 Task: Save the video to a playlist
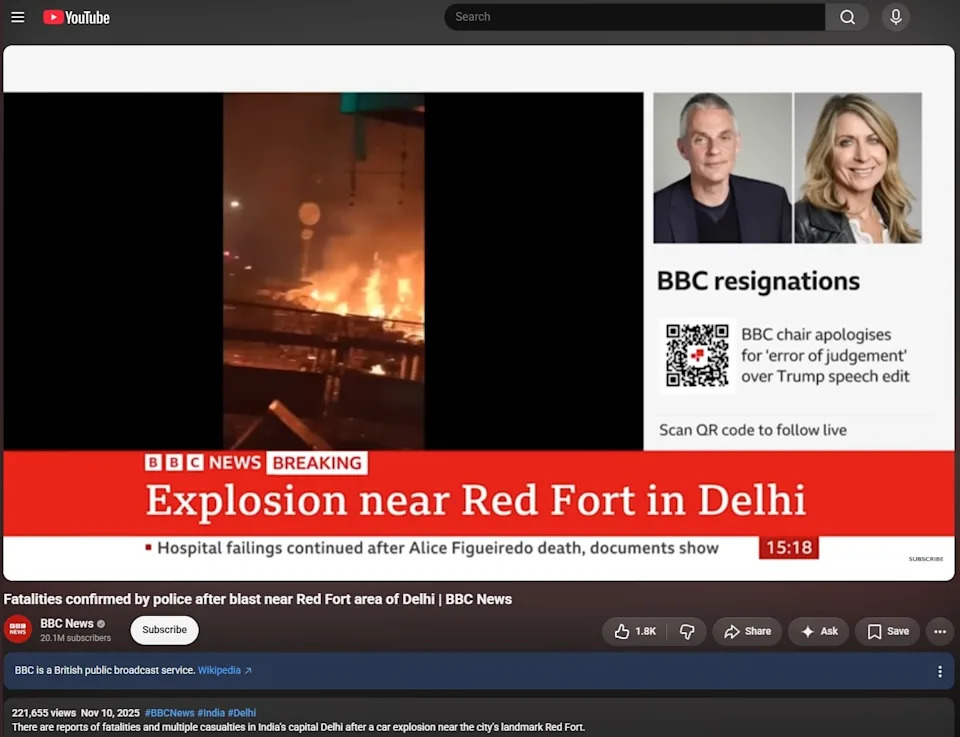[888, 631]
